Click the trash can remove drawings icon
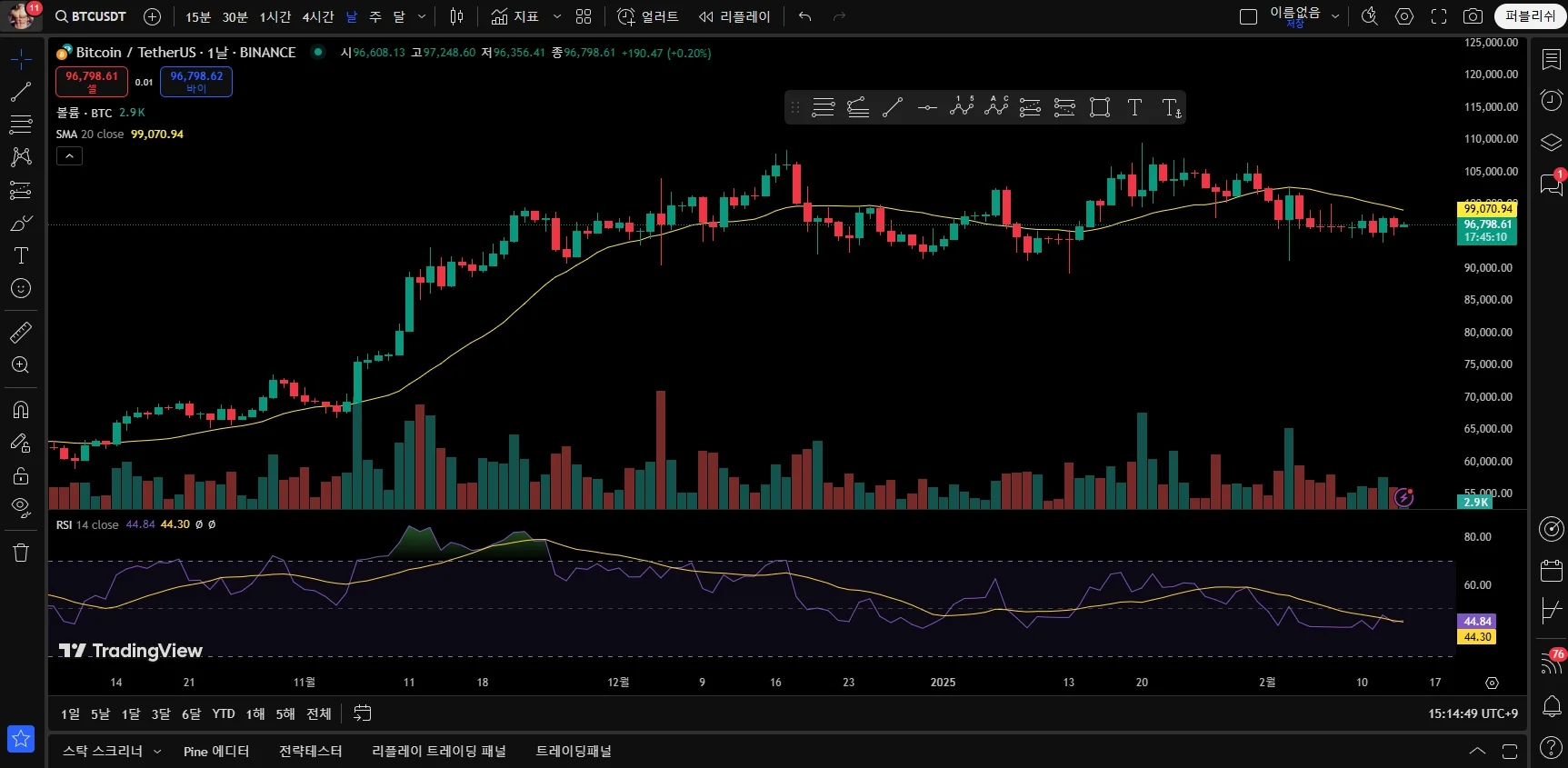Screen dimensions: 1568x768 21,553
